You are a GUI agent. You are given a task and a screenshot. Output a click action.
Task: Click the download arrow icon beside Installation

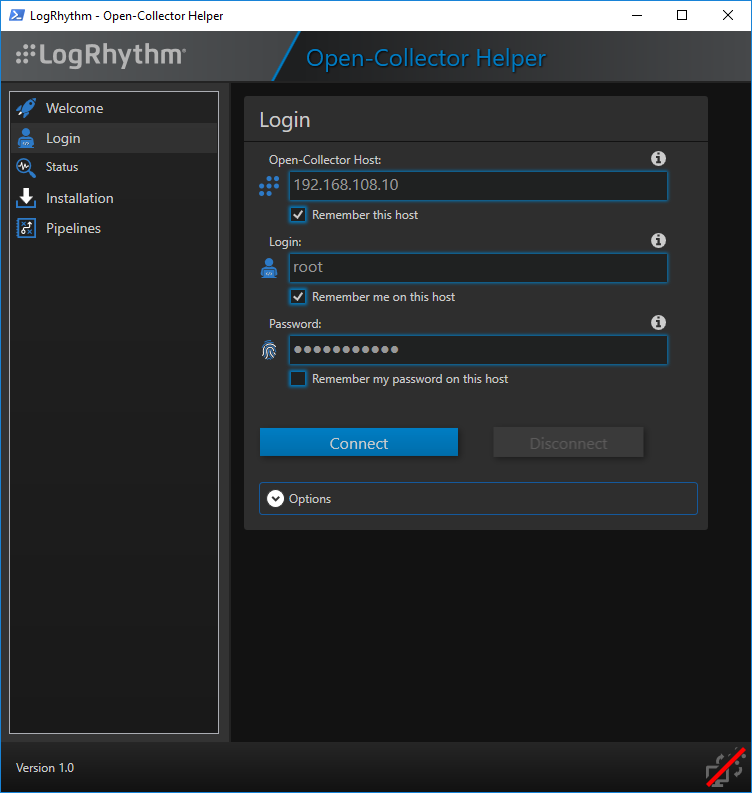click(26, 198)
